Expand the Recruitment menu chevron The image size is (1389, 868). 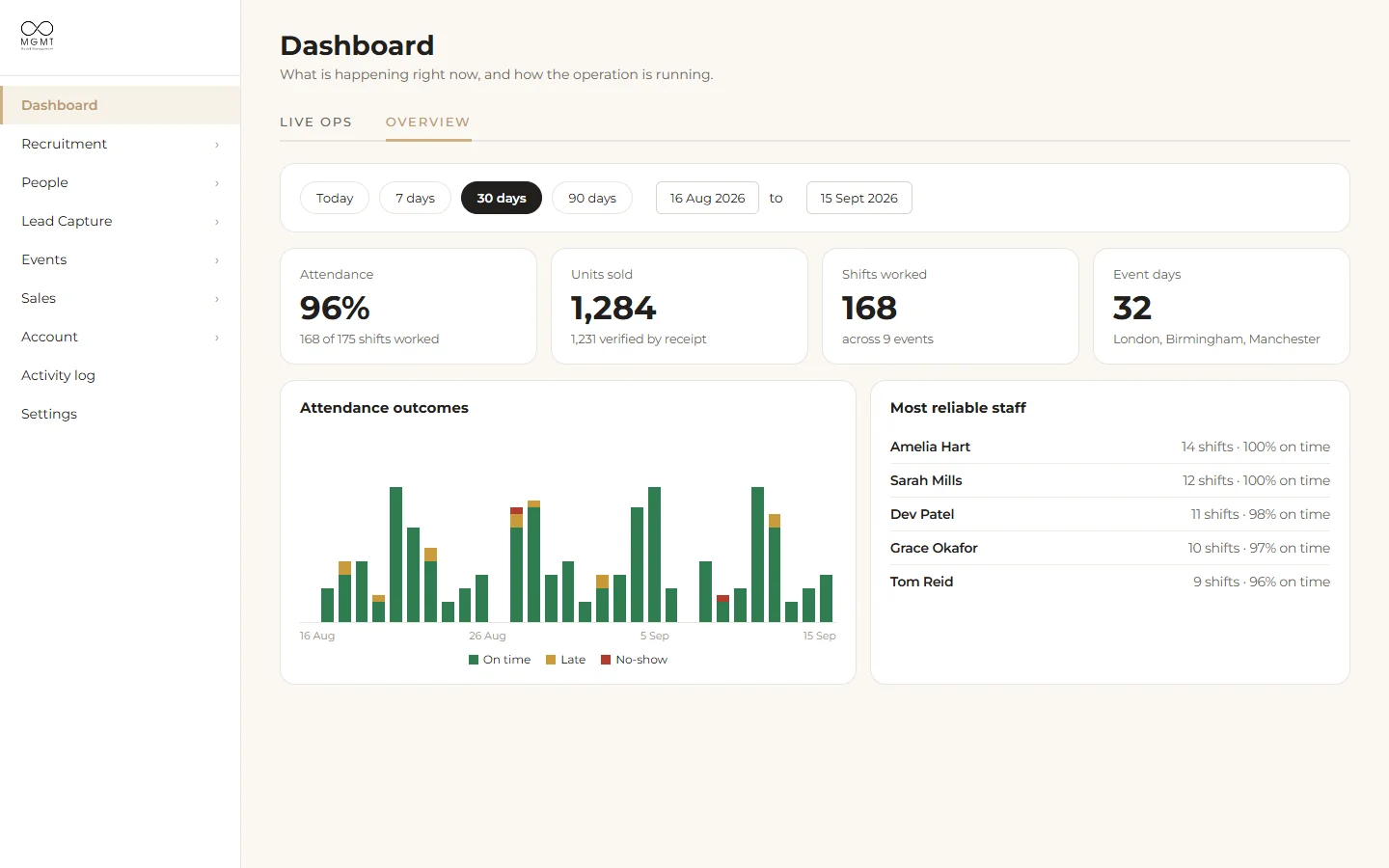pyautogui.click(x=217, y=145)
